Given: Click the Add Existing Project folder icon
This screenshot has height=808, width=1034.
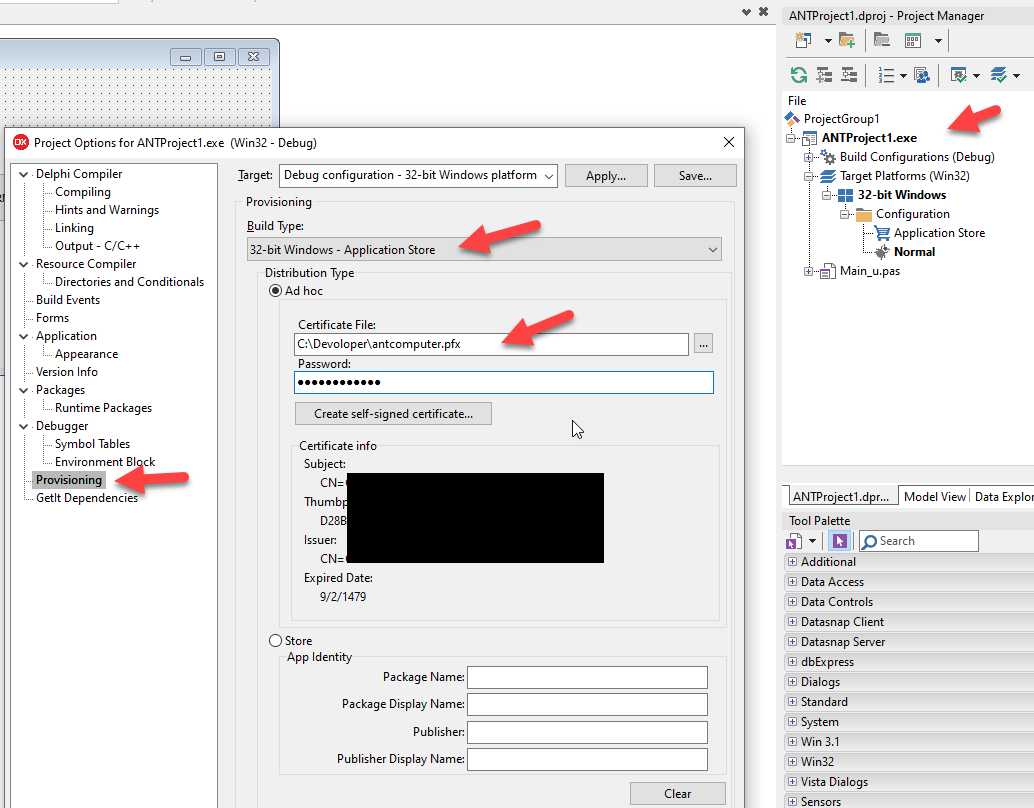Looking at the screenshot, I should 847,40.
